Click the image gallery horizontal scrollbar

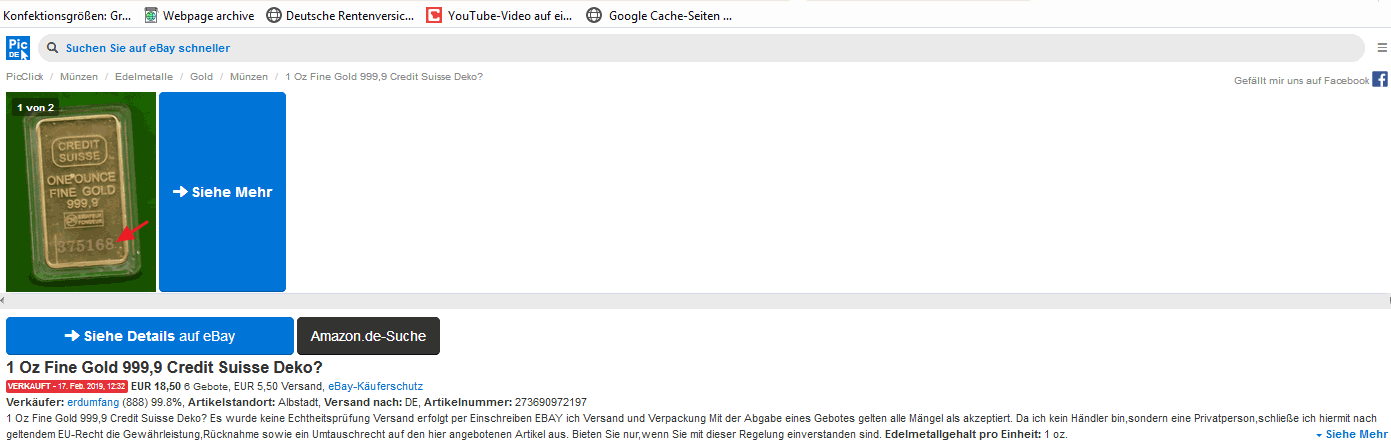pyautogui.click(x=695, y=300)
